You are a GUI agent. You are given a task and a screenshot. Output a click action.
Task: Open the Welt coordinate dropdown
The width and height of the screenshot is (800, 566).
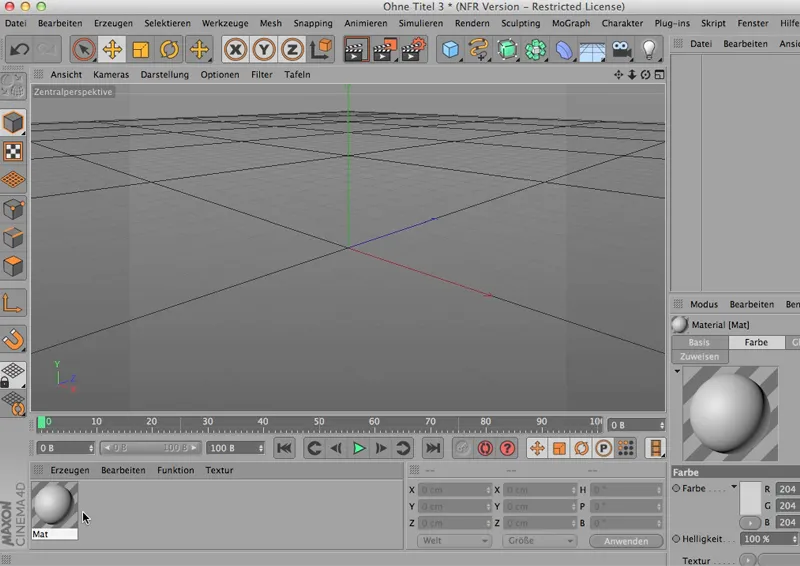click(454, 540)
